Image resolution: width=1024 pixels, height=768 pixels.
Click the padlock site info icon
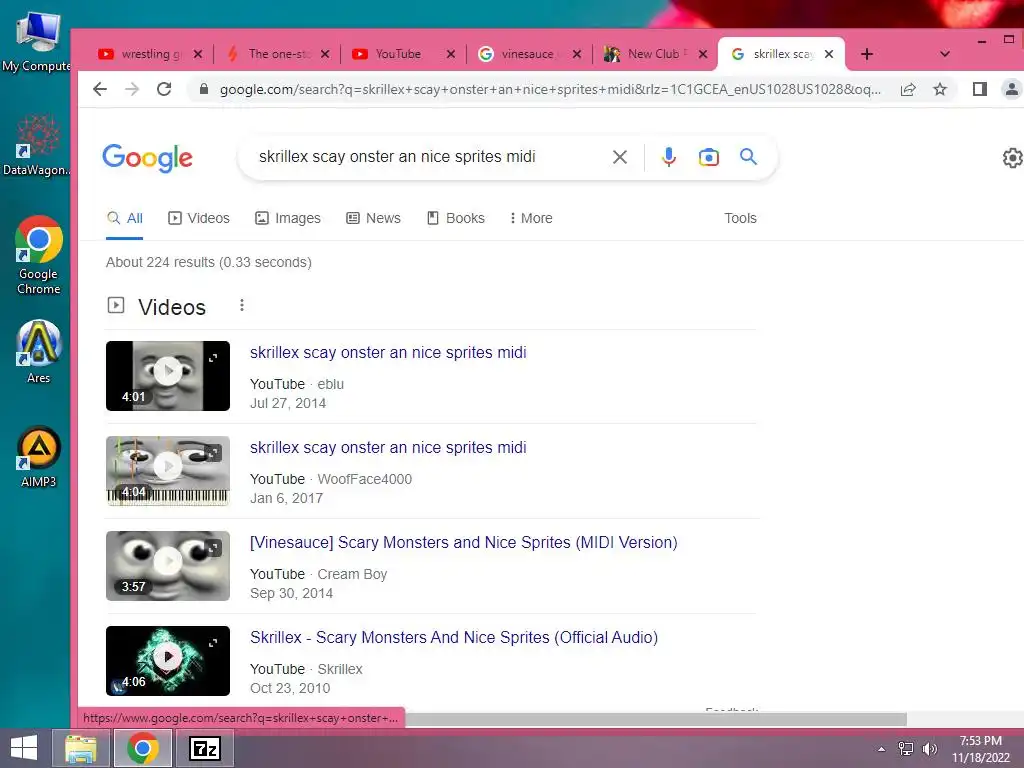[204, 89]
